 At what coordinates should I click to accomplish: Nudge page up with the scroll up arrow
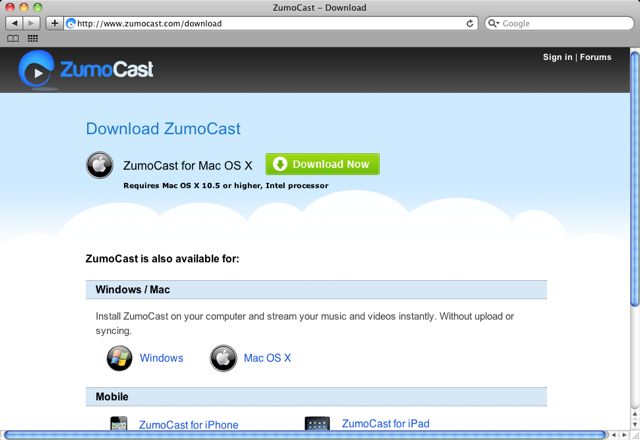[x=635, y=414]
